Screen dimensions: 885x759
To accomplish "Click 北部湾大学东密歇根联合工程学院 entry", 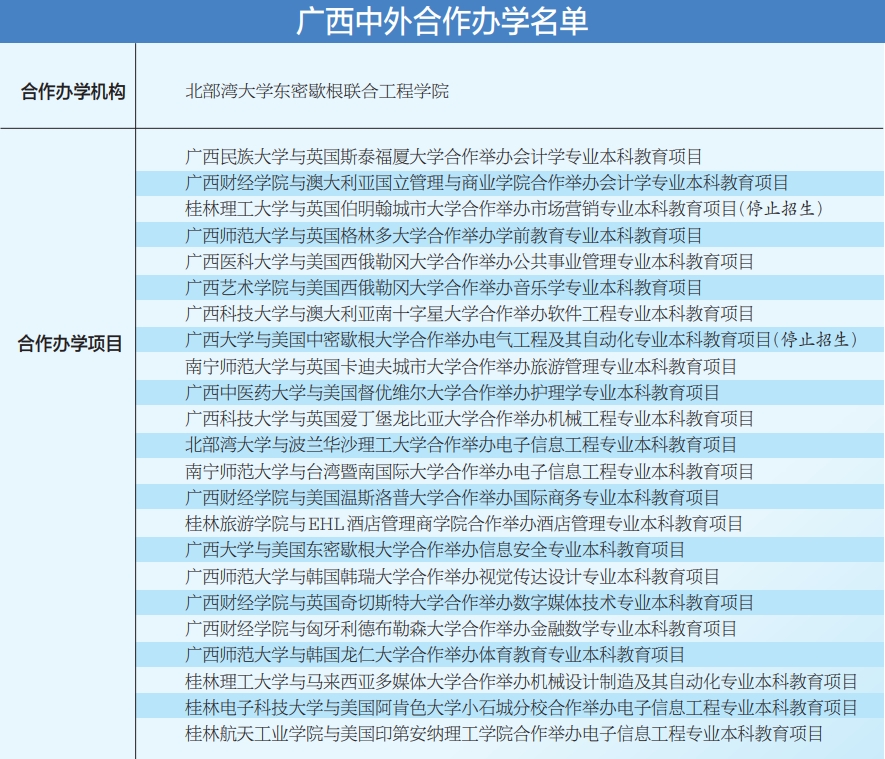I will pos(317,91).
